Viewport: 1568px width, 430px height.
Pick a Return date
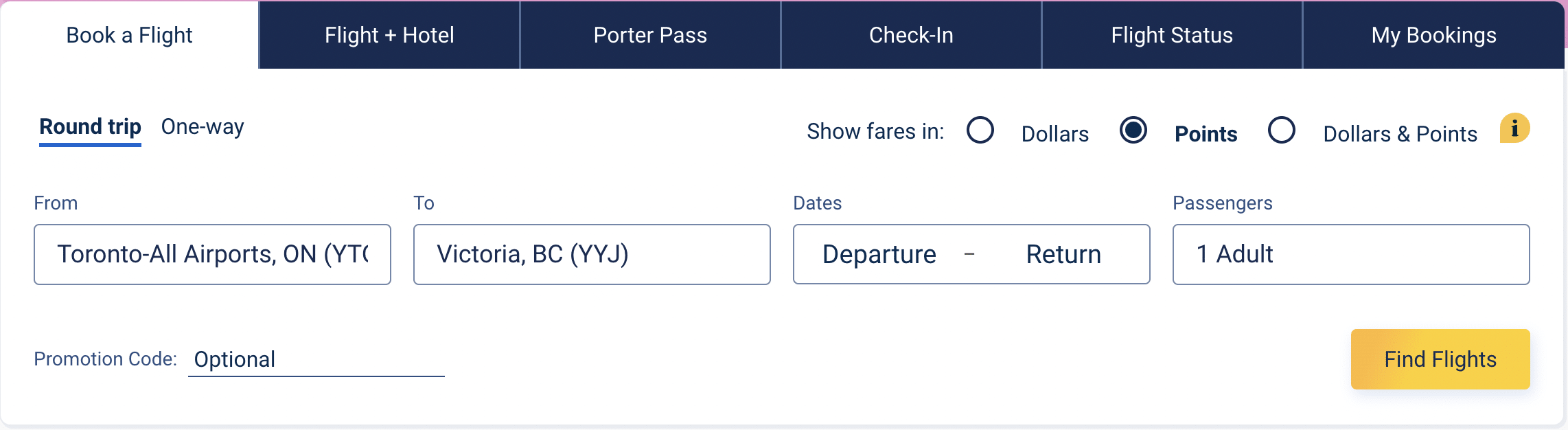click(1063, 254)
